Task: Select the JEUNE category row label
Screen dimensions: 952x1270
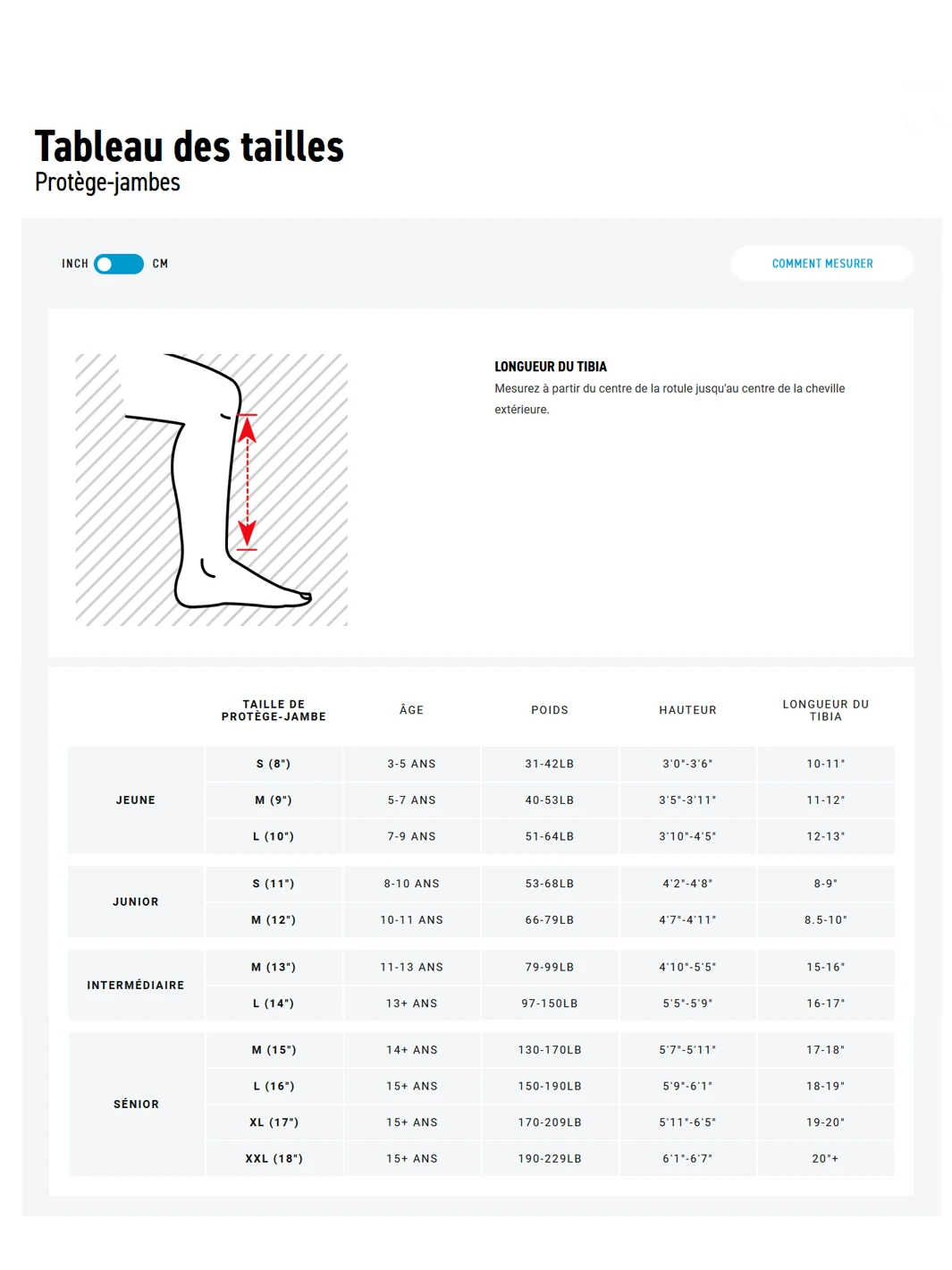Action: [x=136, y=800]
